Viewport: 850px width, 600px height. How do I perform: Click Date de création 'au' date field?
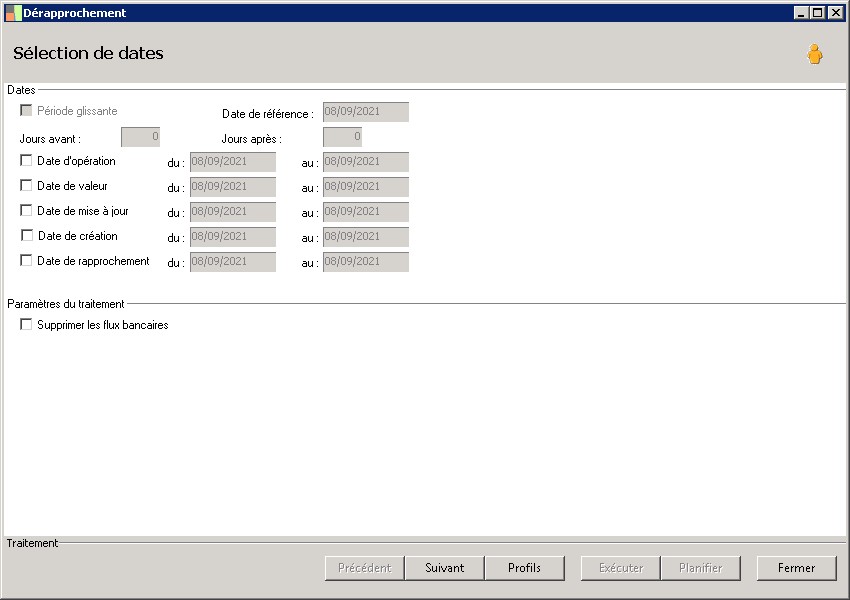coord(366,236)
